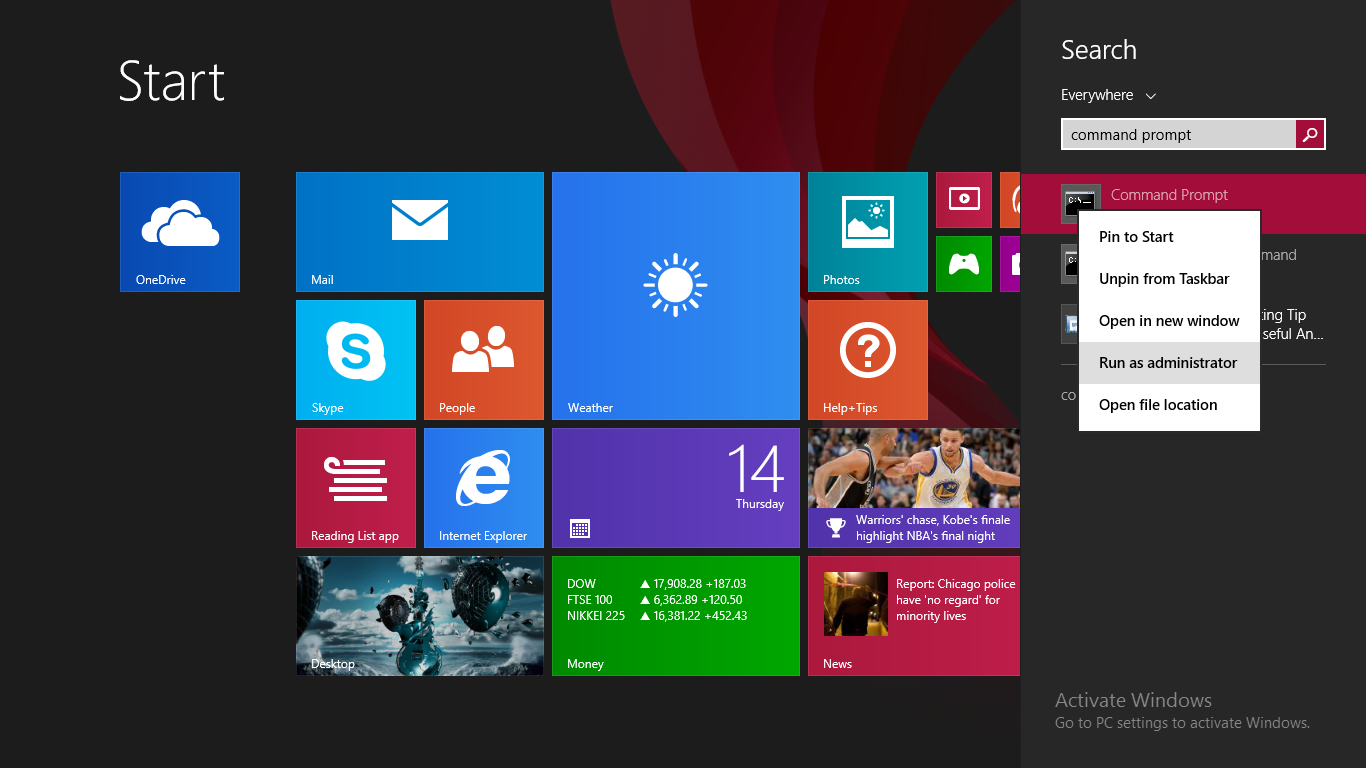Select Pin to Start

click(1135, 236)
